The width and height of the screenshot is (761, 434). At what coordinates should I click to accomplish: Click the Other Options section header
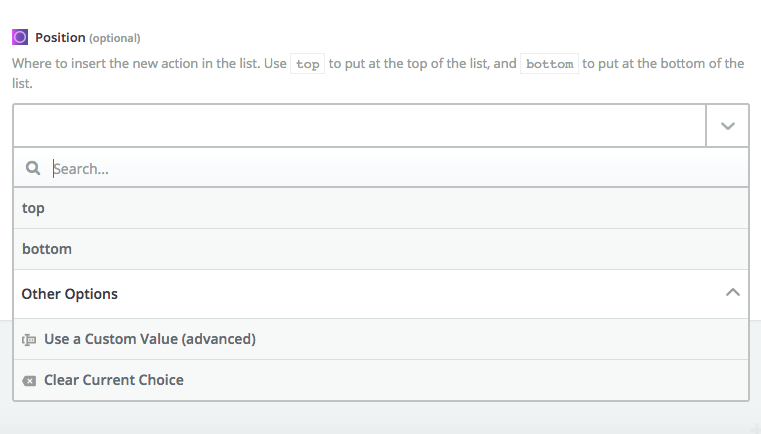tap(381, 294)
